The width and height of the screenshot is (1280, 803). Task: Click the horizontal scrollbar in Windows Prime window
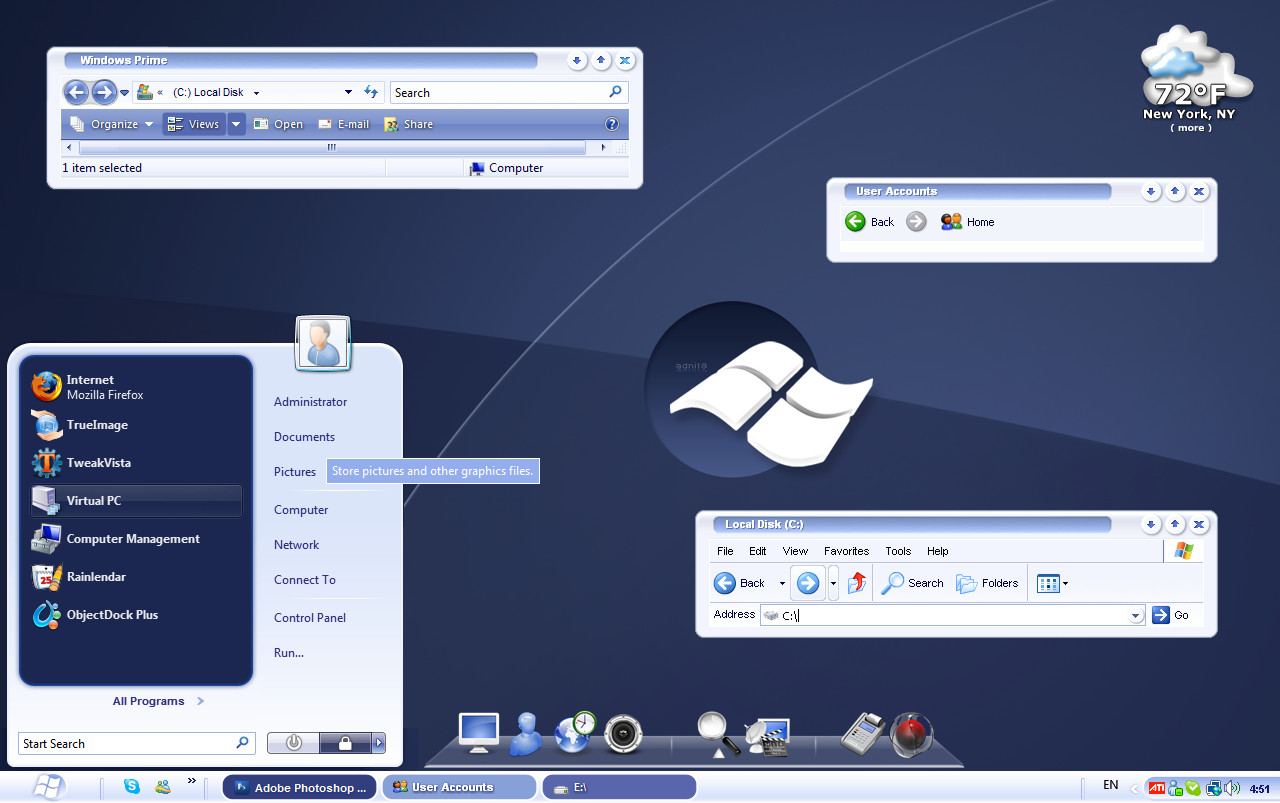coord(331,147)
